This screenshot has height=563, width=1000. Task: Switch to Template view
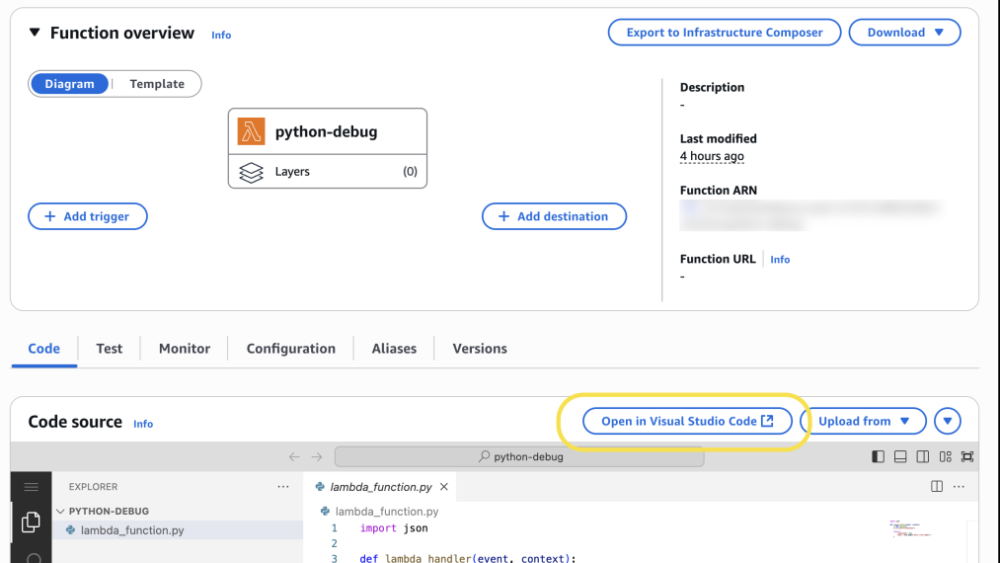pyautogui.click(x=157, y=84)
